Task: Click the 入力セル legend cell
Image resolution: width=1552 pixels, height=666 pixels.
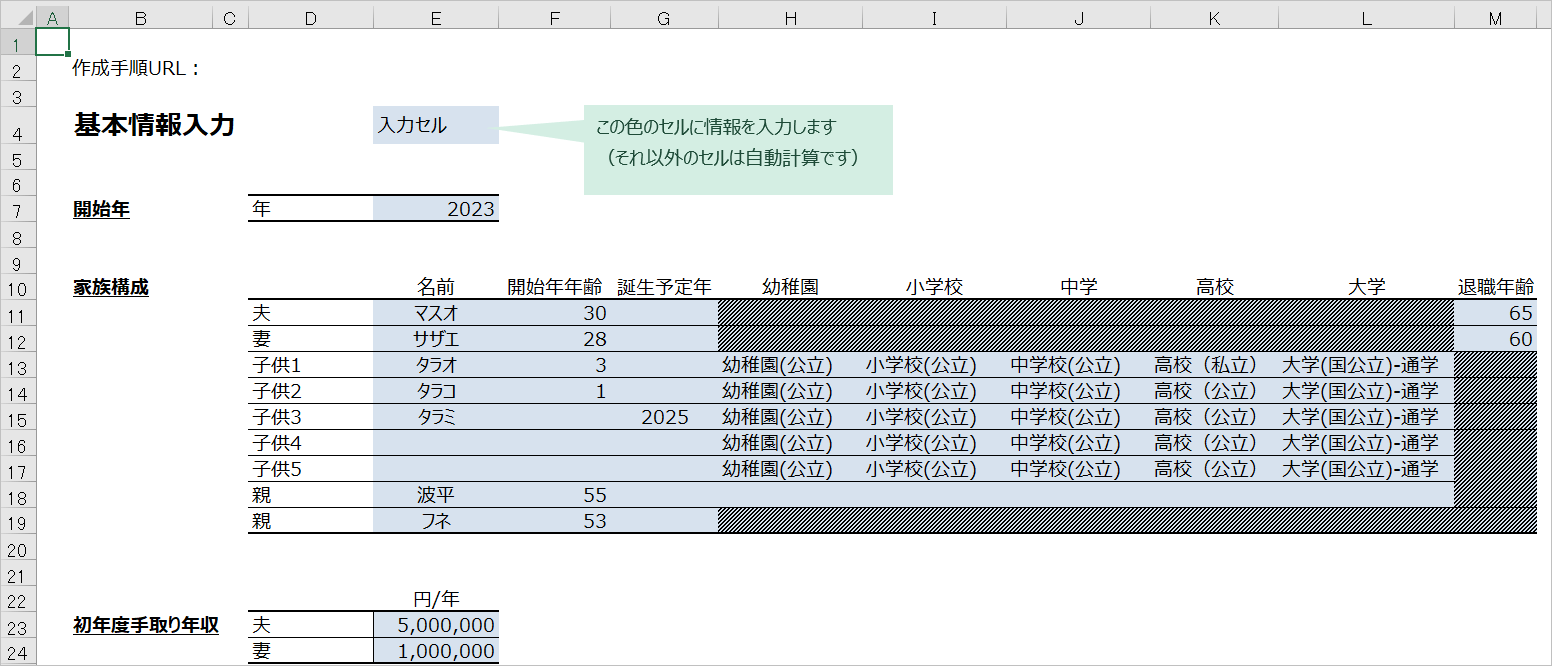Action: click(435, 125)
